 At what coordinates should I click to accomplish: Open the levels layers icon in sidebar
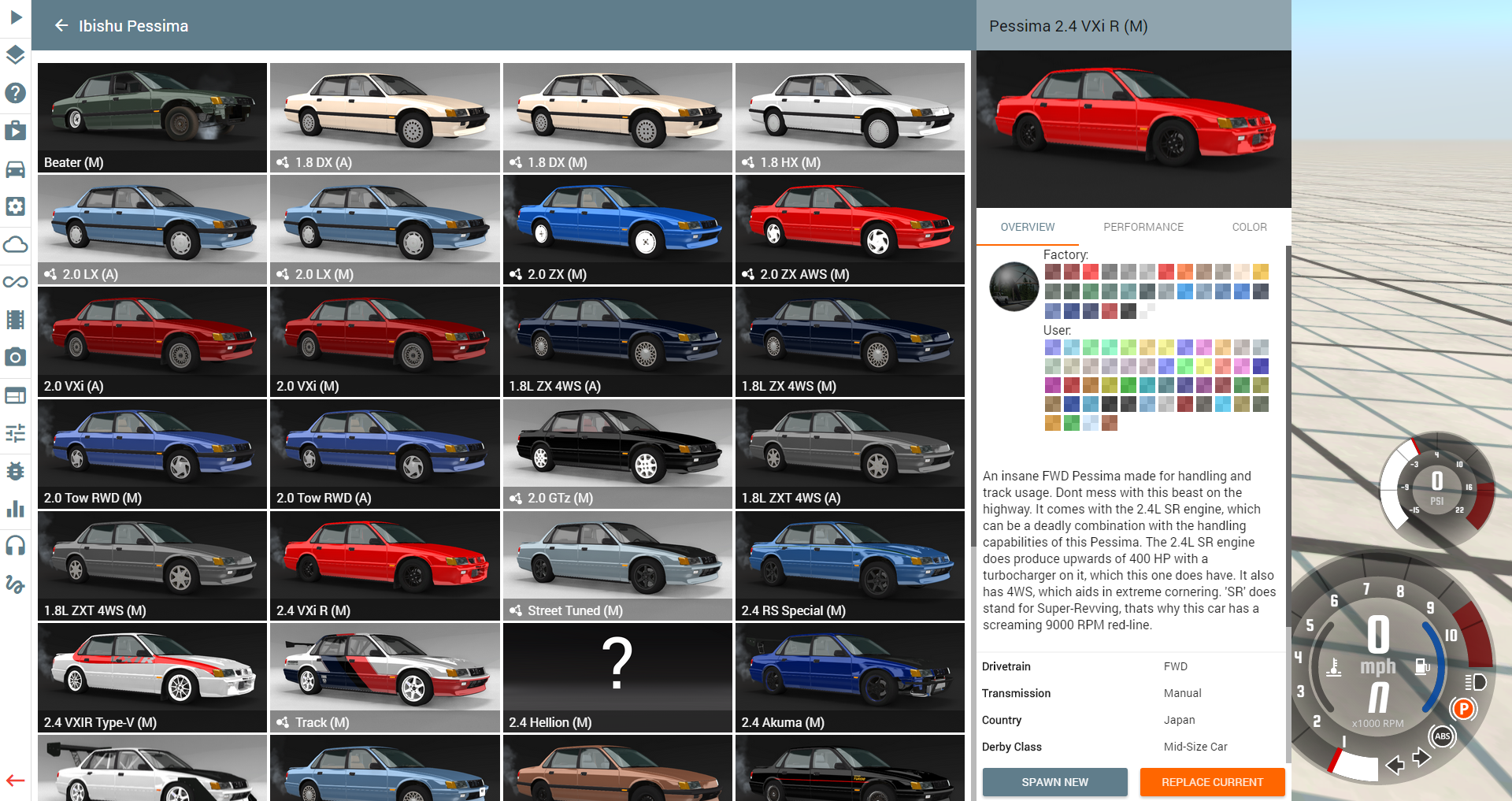coord(16,54)
